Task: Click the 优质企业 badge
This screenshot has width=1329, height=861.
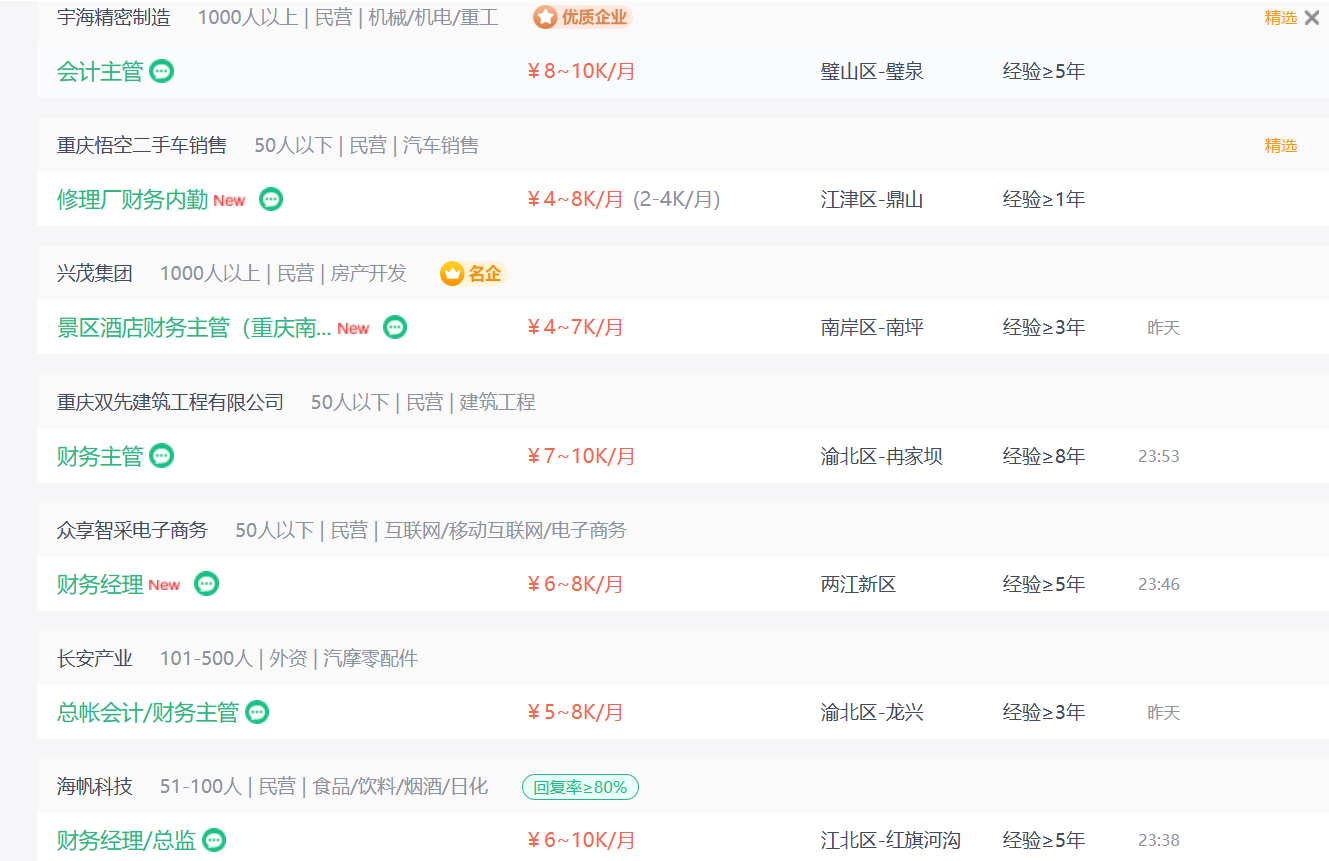Action: point(582,17)
